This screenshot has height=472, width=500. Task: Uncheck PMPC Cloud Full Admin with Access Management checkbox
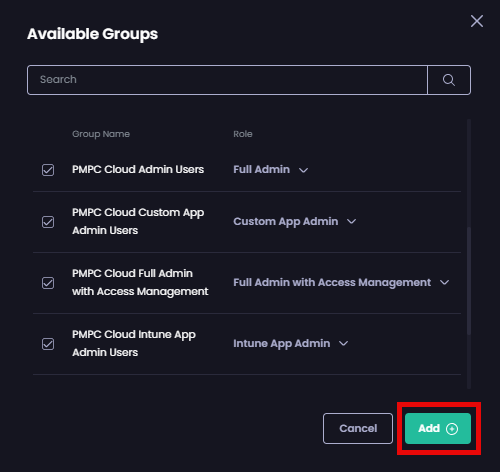[48, 283]
